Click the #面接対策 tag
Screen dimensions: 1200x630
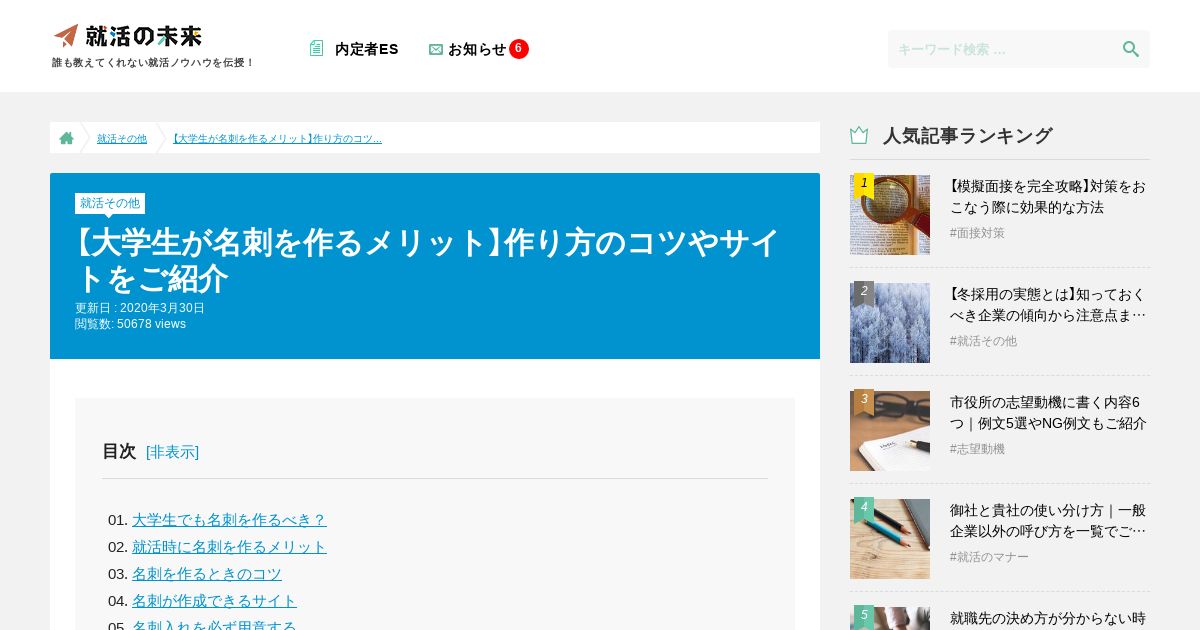977,233
